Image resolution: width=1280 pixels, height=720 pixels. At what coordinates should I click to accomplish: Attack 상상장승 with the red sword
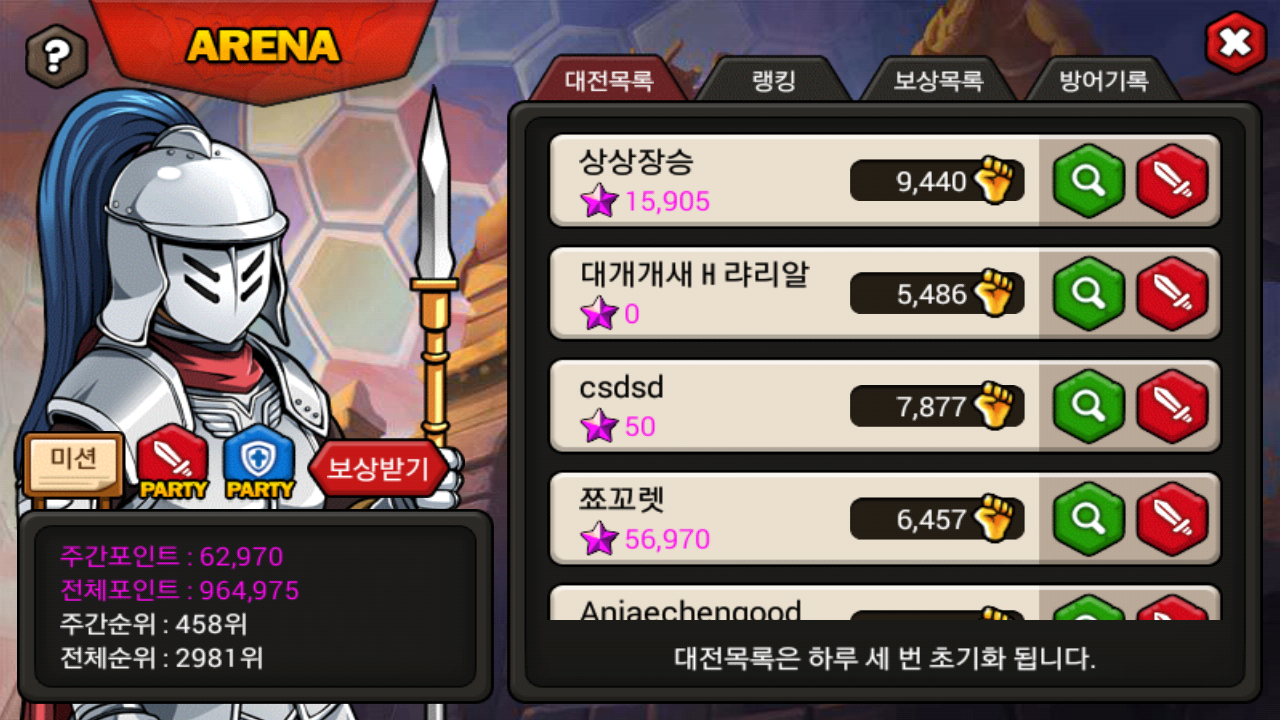1172,181
